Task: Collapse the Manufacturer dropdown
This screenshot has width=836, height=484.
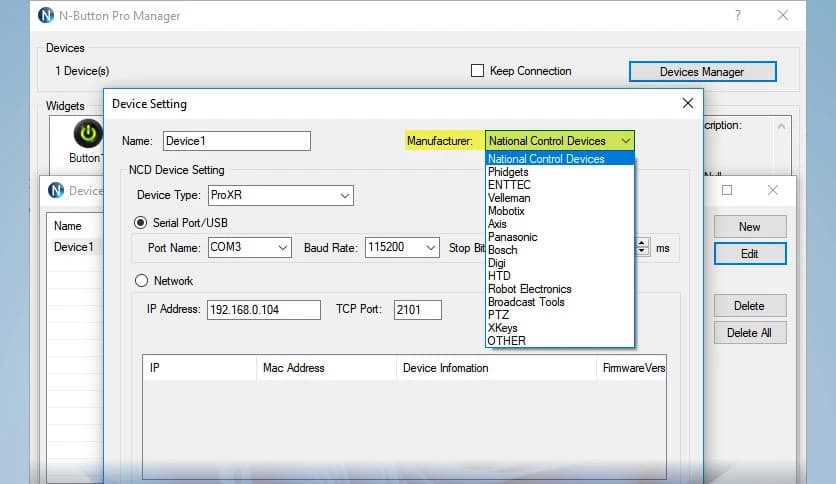Action: click(x=625, y=141)
